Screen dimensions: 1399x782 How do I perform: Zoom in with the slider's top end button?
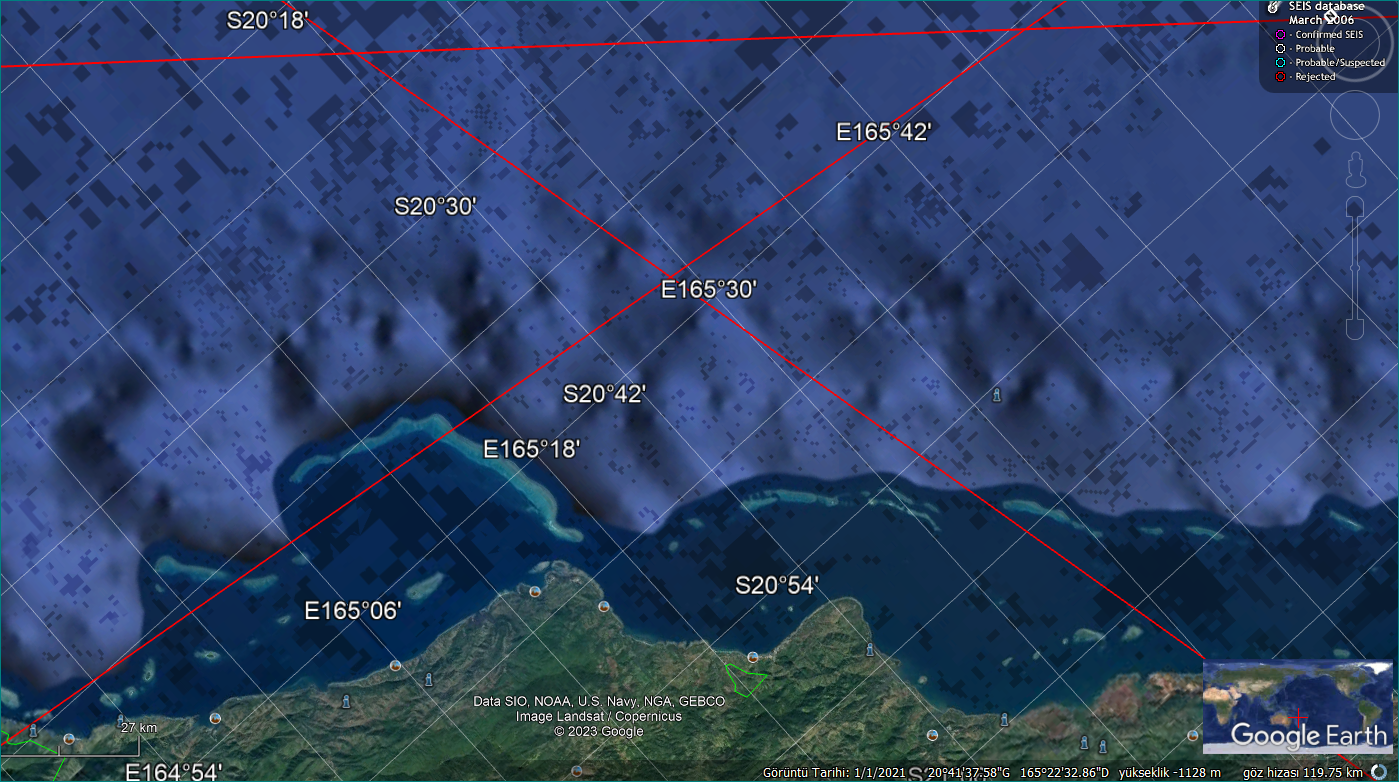tap(1355, 207)
